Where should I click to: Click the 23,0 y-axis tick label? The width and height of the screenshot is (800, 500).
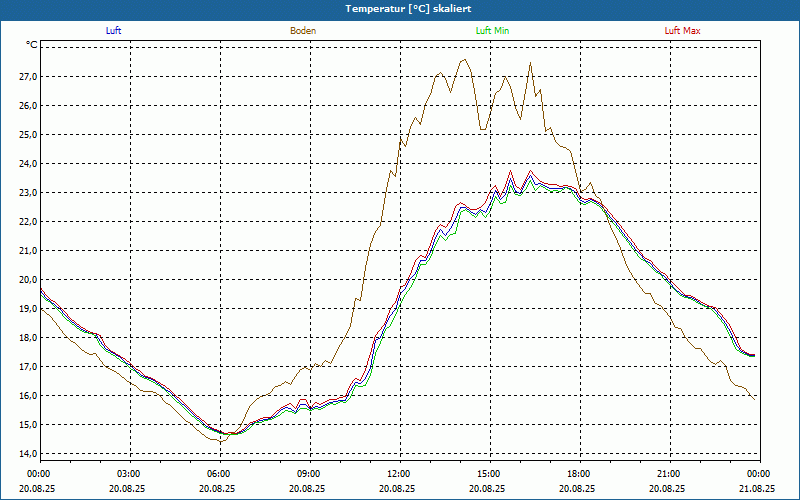[27, 193]
